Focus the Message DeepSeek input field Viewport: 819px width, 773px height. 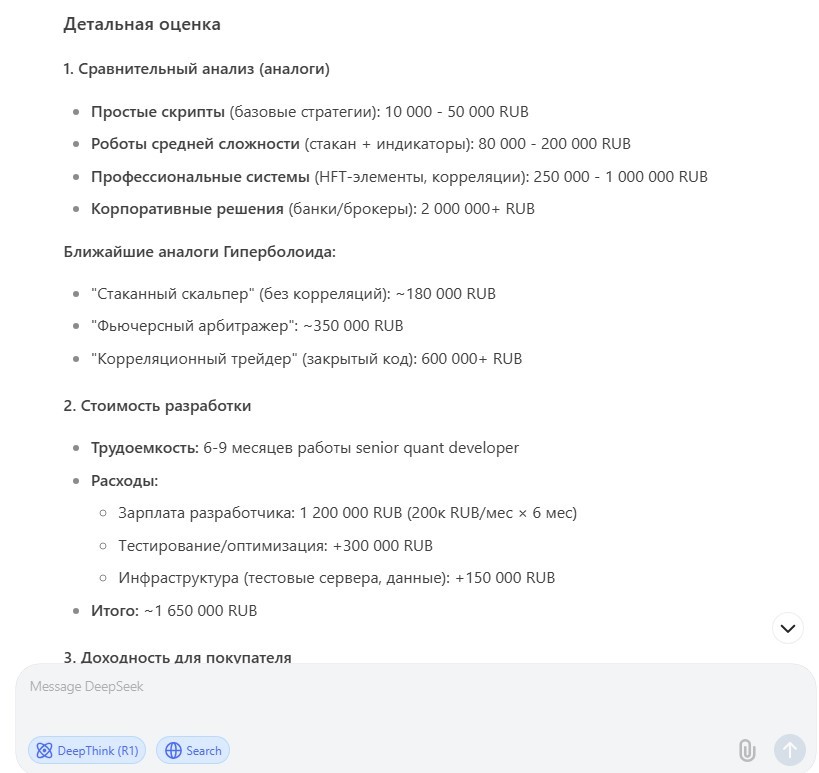tap(415, 700)
